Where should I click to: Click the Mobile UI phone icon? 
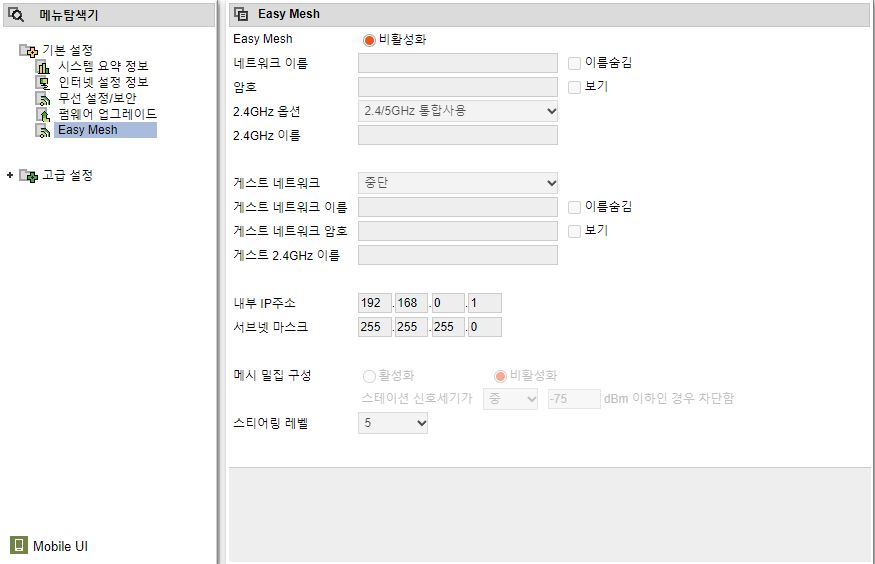click(19, 545)
